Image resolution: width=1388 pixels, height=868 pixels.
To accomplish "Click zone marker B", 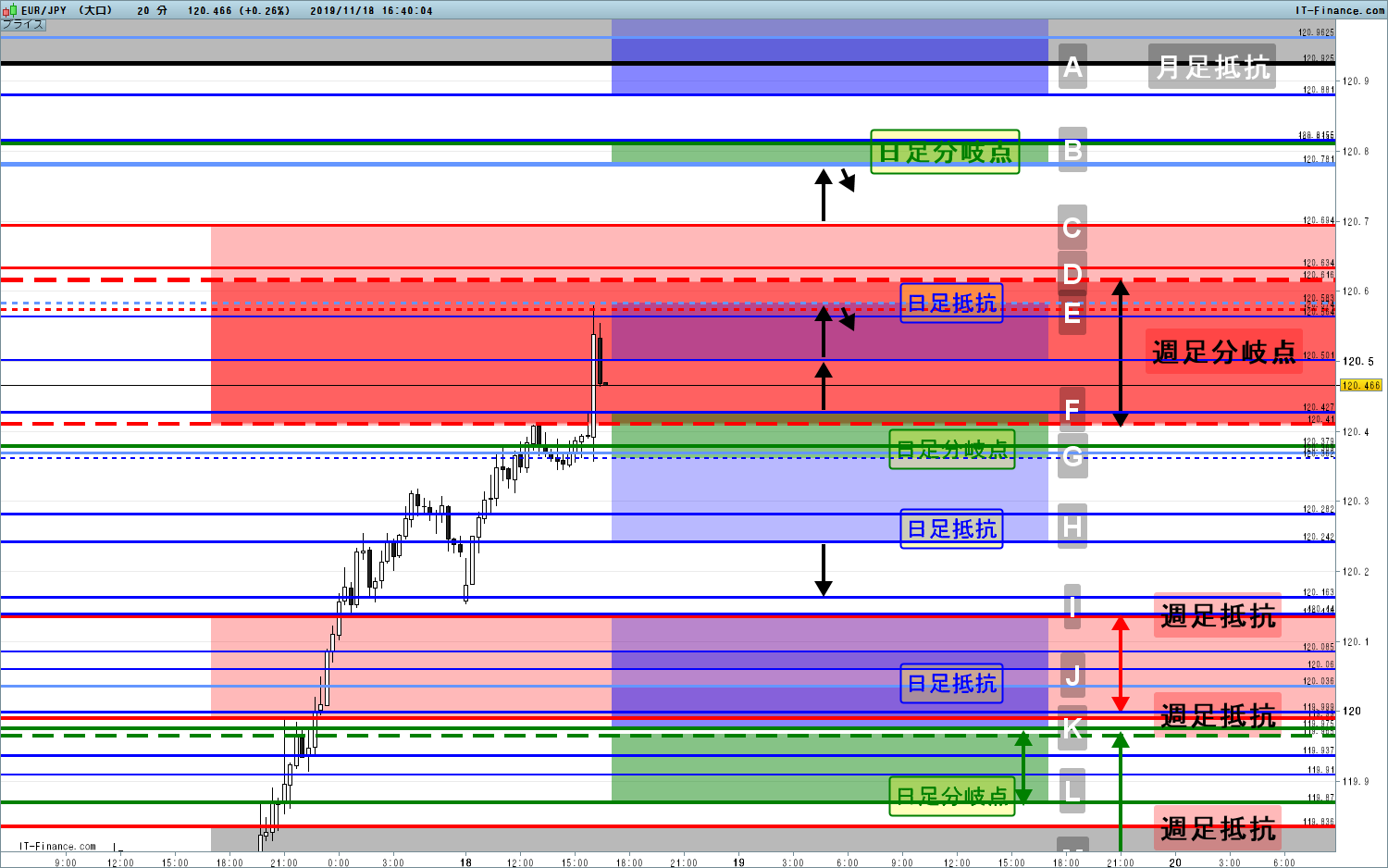I will coord(1072,150).
